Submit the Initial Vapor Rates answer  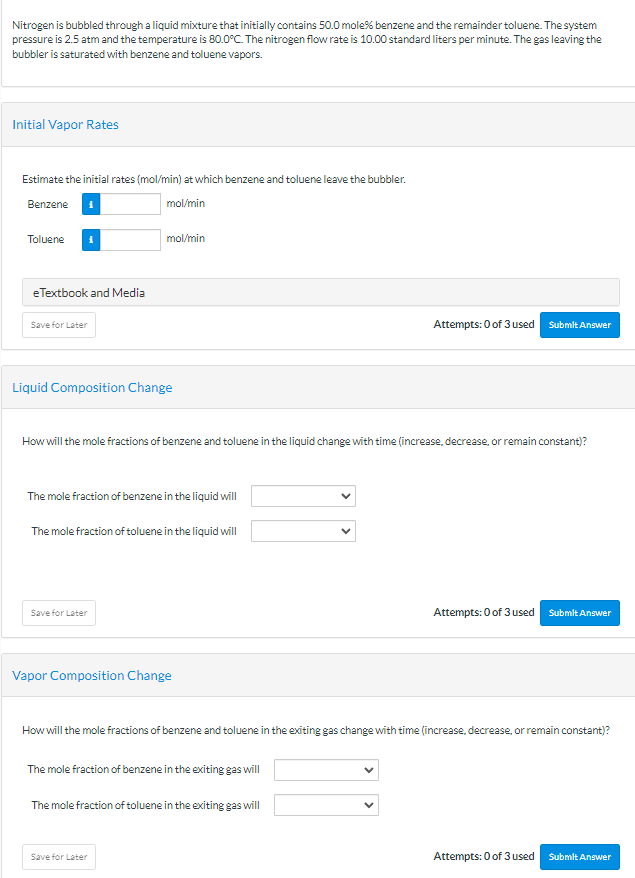[x=579, y=325]
